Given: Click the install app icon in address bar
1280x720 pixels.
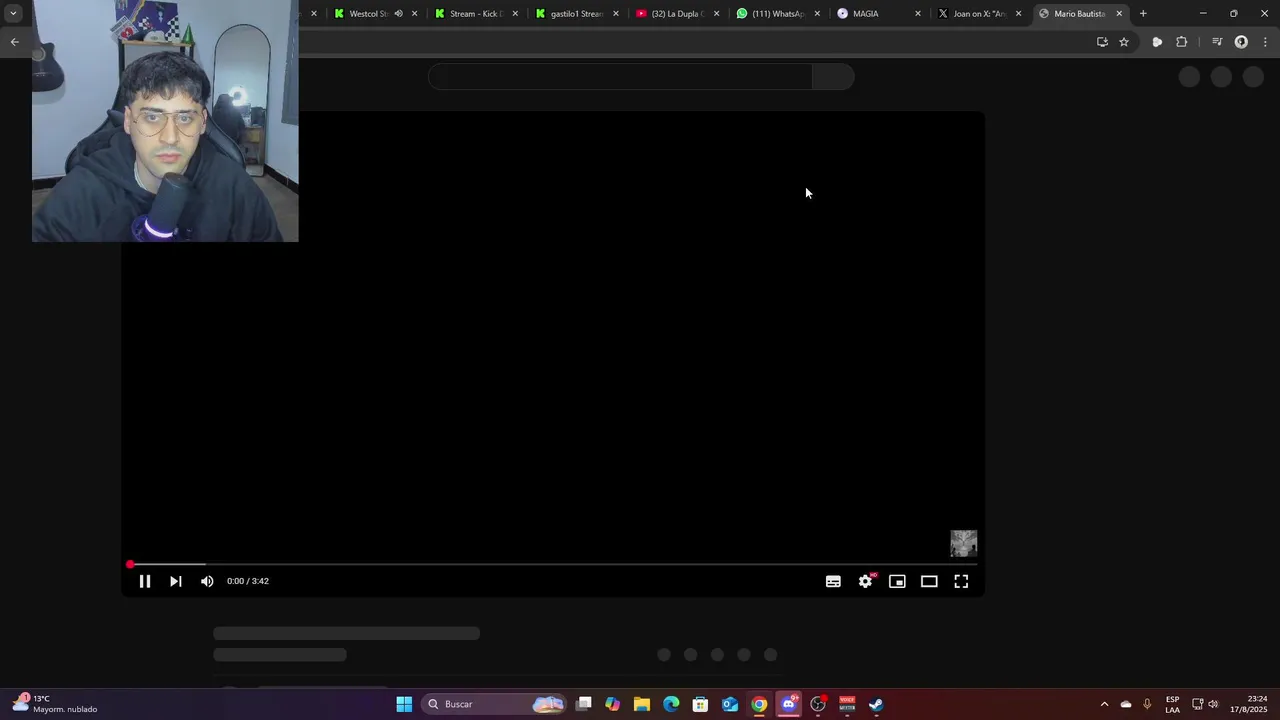Looking at the screenshot, I should point(1102,42).
